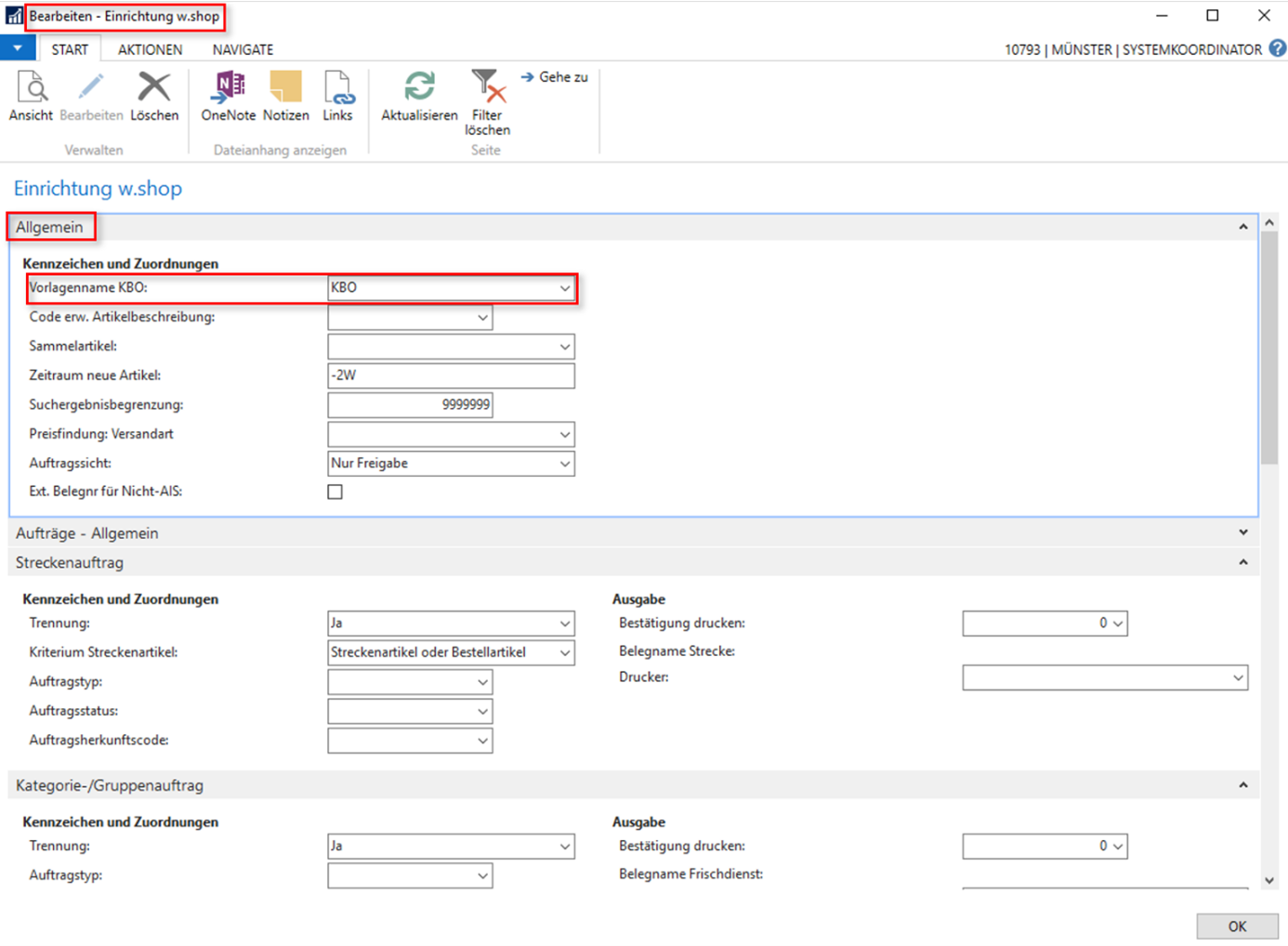Open Streckenauftrag Trennung dropdown
The height and width of the screenshot is (946, 1288).
(564, 624)
